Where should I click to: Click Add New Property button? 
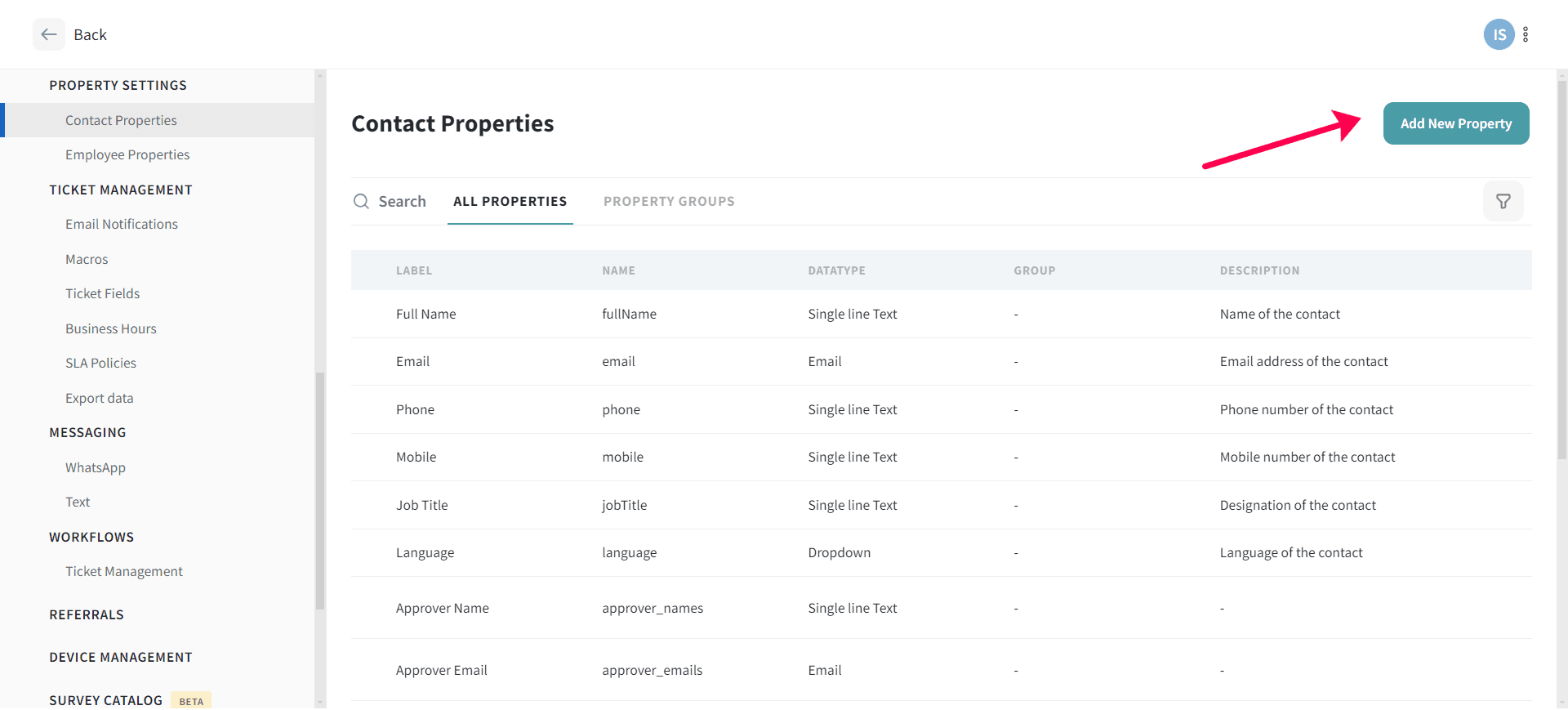(x=1455, y=123)
